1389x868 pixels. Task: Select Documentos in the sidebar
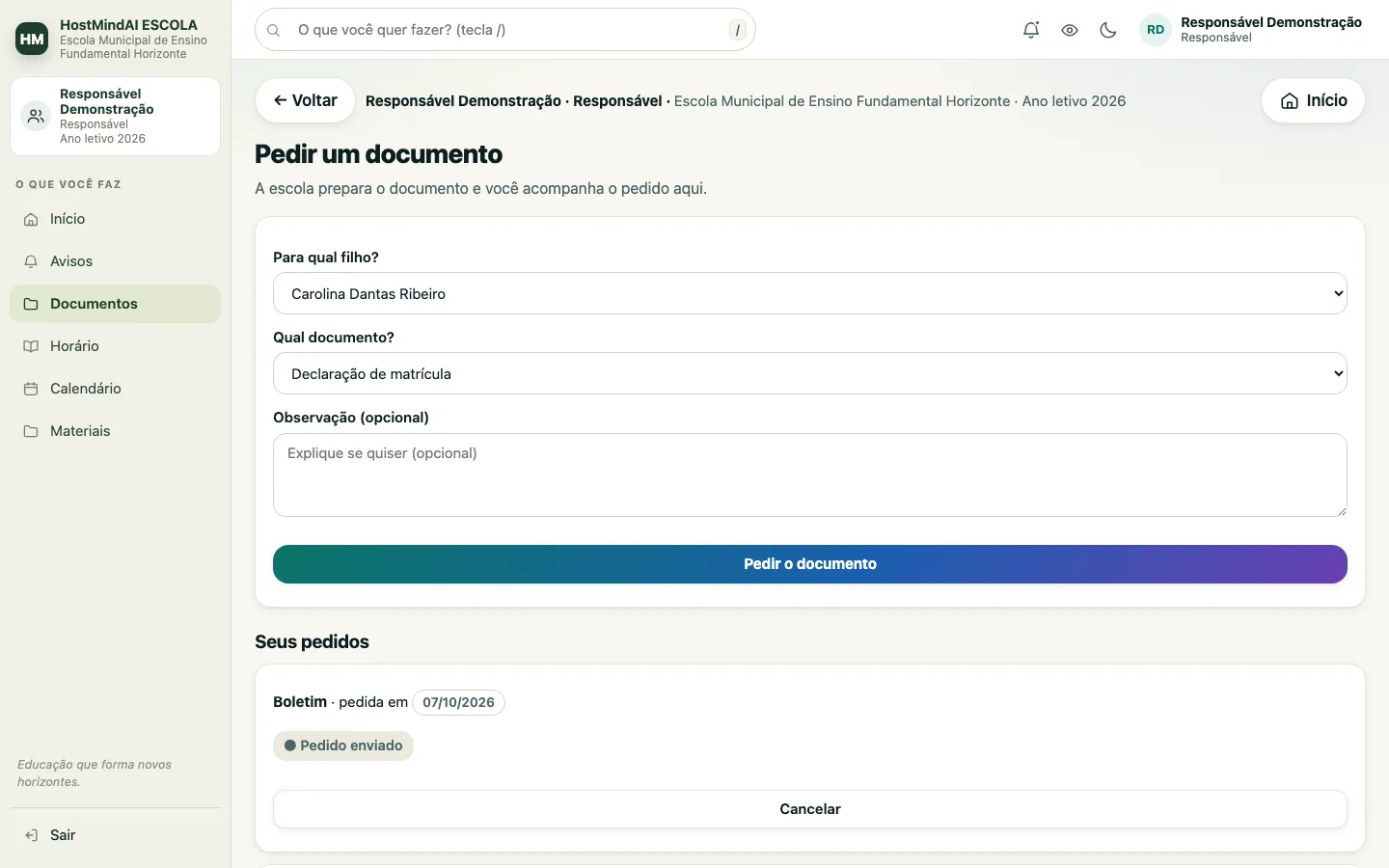[115, 304]
